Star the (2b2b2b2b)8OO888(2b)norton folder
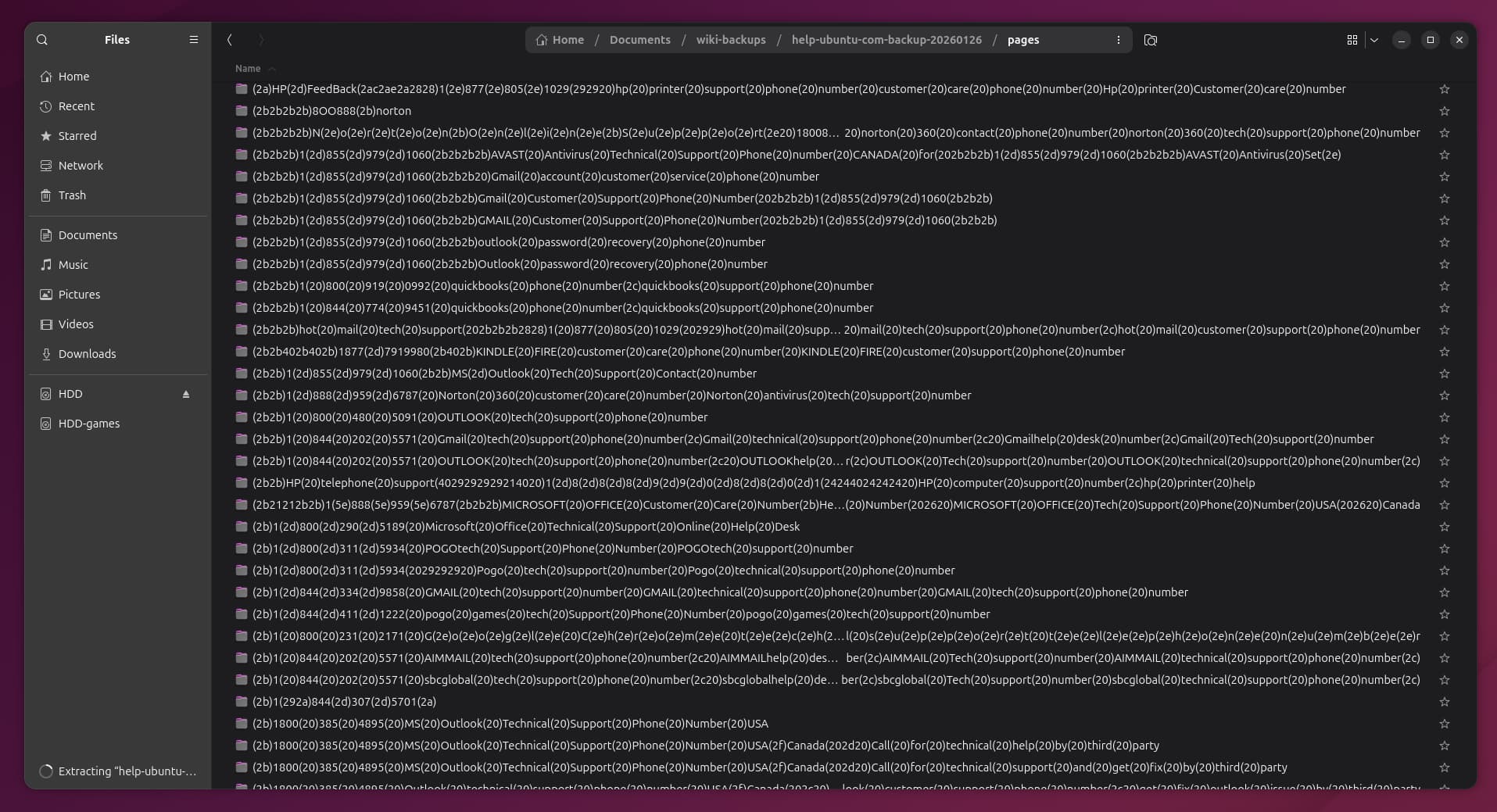This screenshot has height=812, width=1497. 1444,111
